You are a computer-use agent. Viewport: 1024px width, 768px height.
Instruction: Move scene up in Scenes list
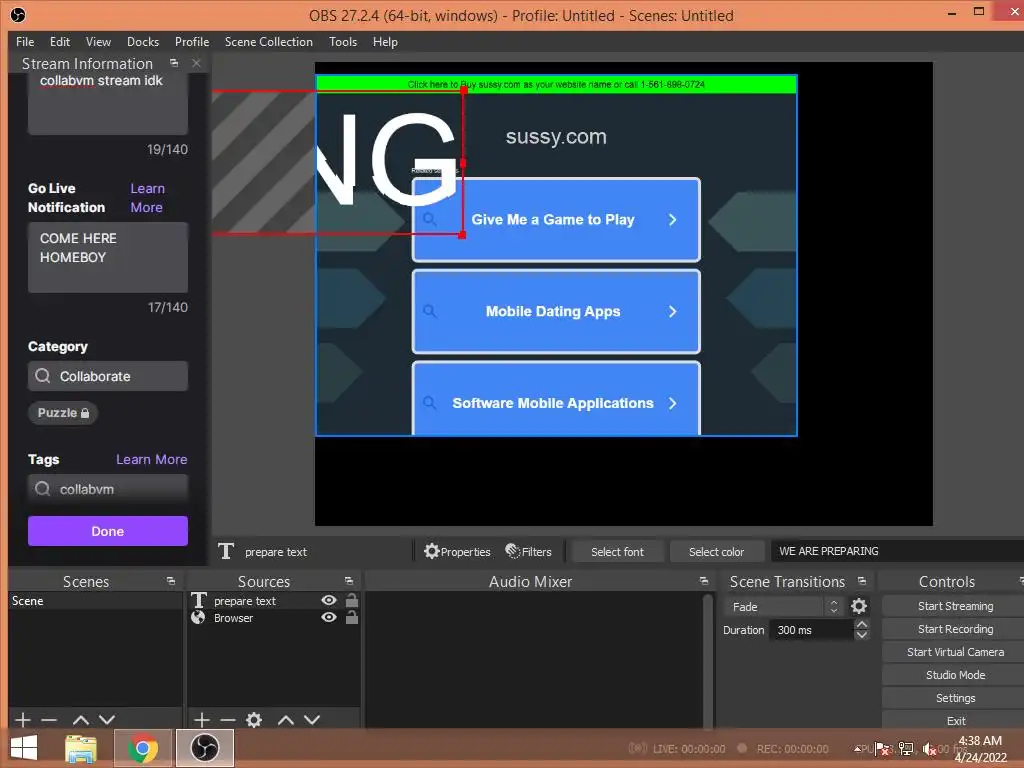pyautogui.click(x=80, y=720)
